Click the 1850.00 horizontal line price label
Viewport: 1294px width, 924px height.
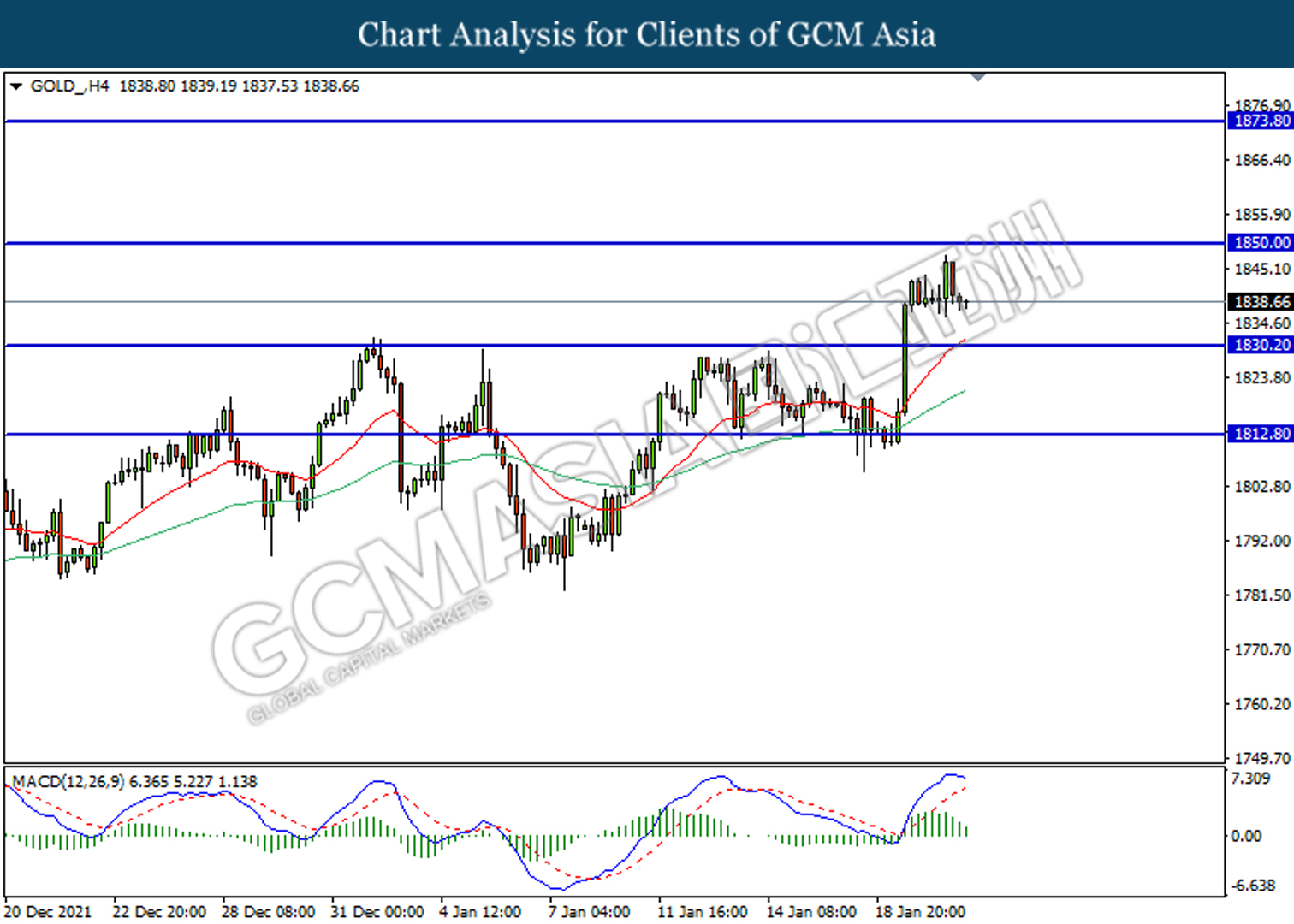(1261, 243)
